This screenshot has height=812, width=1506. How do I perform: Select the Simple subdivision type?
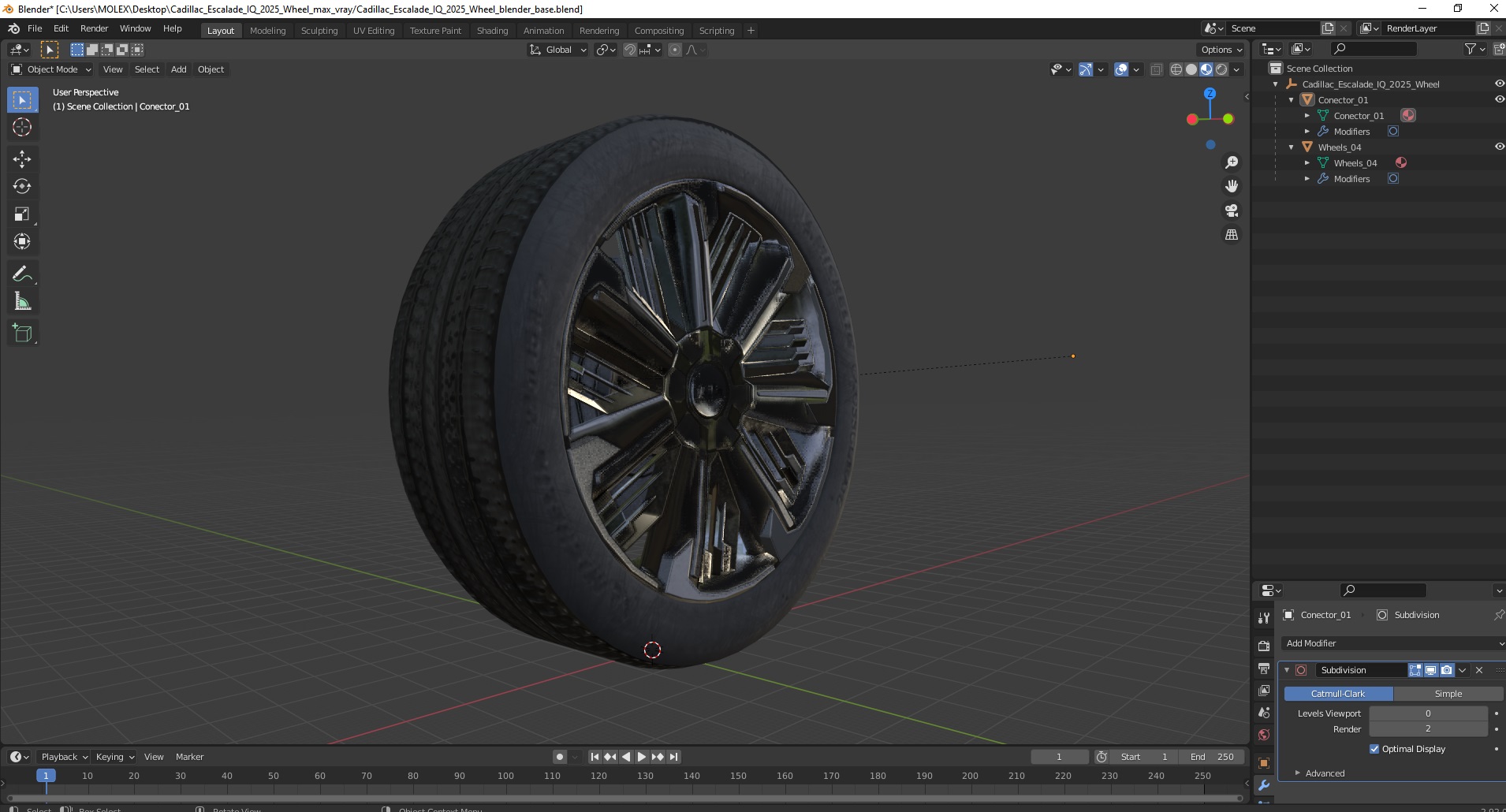coord(1448,694)
